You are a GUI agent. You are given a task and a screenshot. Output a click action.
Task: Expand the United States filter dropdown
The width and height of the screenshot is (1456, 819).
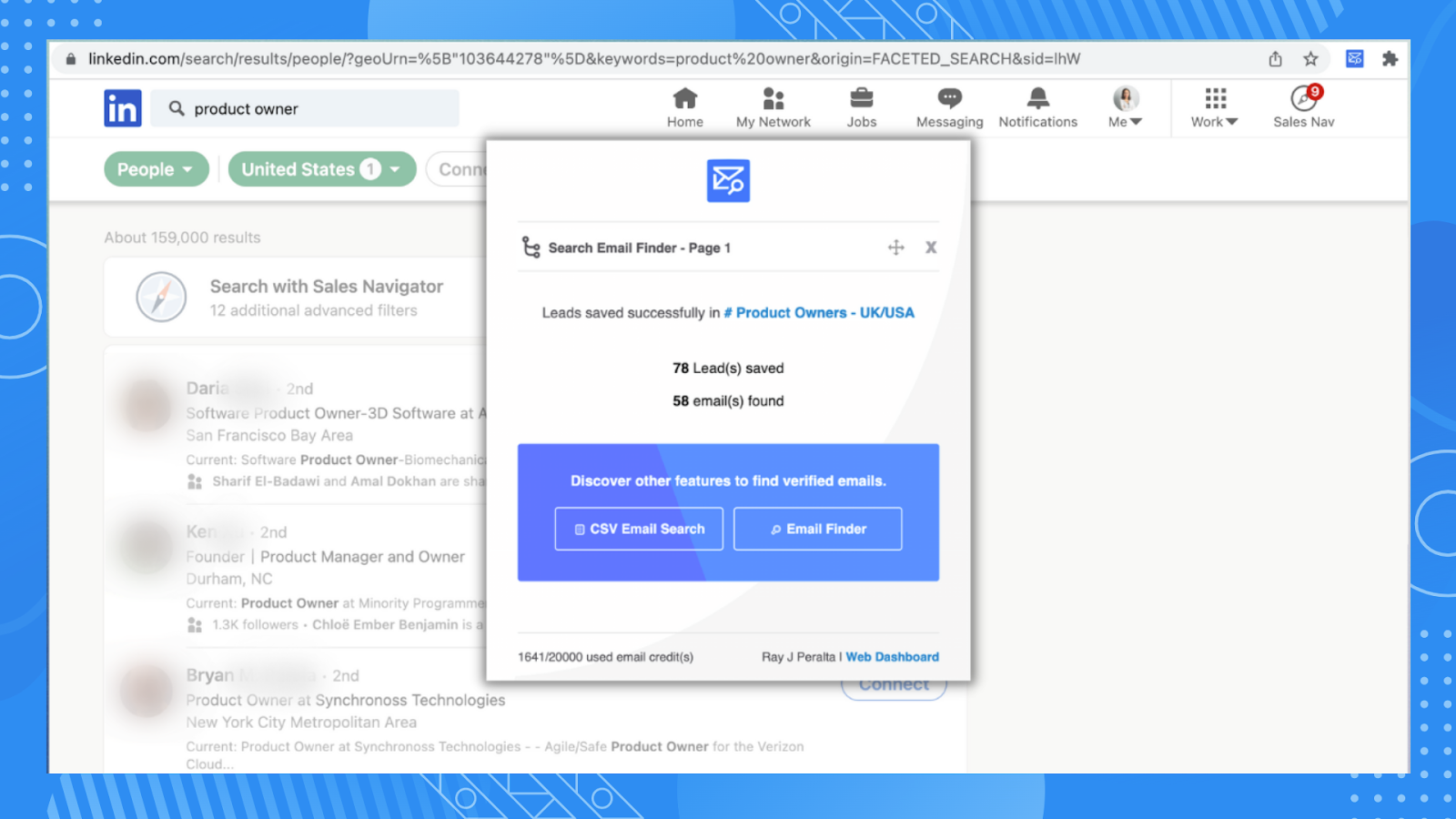pyautogui.click(x=322, y=169)
